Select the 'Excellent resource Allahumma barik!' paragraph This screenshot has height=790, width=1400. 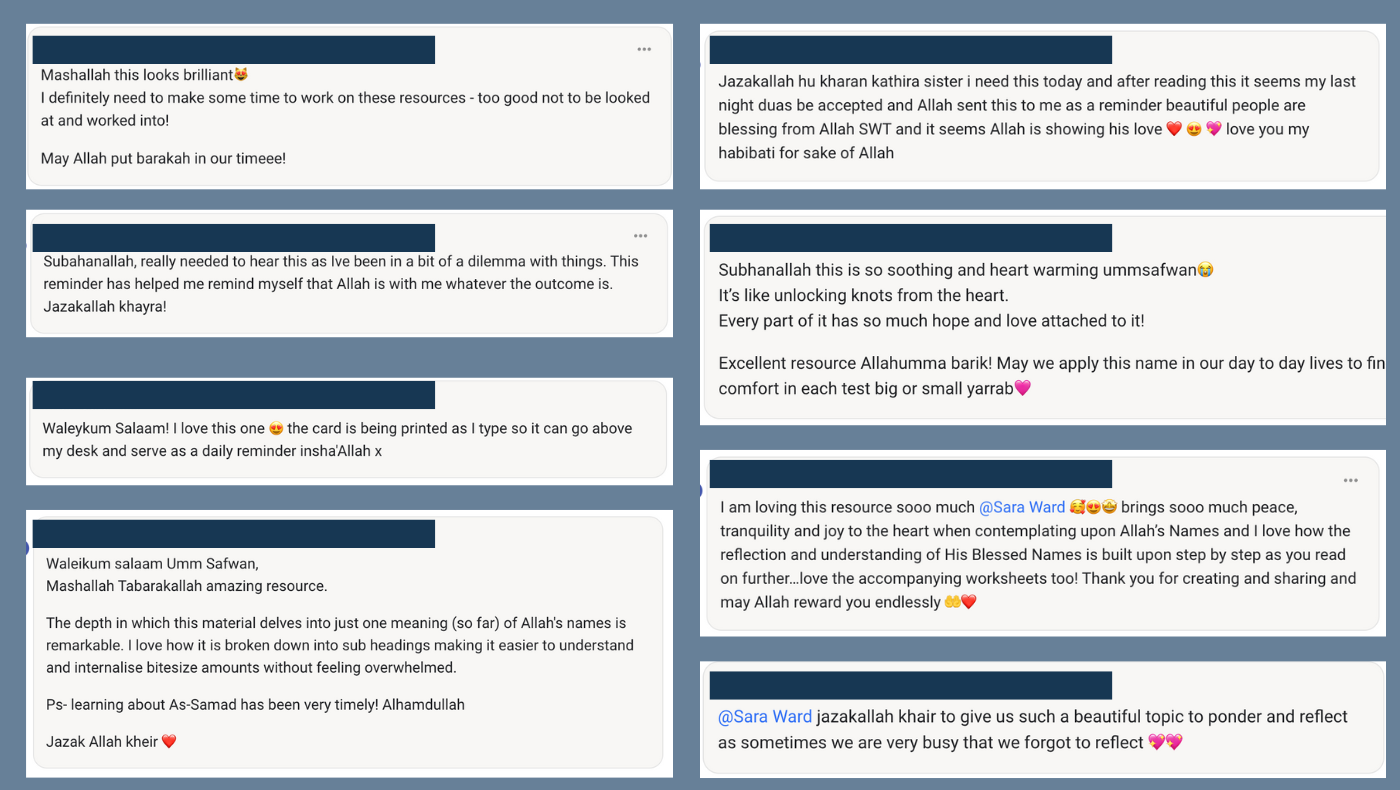(1051, 376)
